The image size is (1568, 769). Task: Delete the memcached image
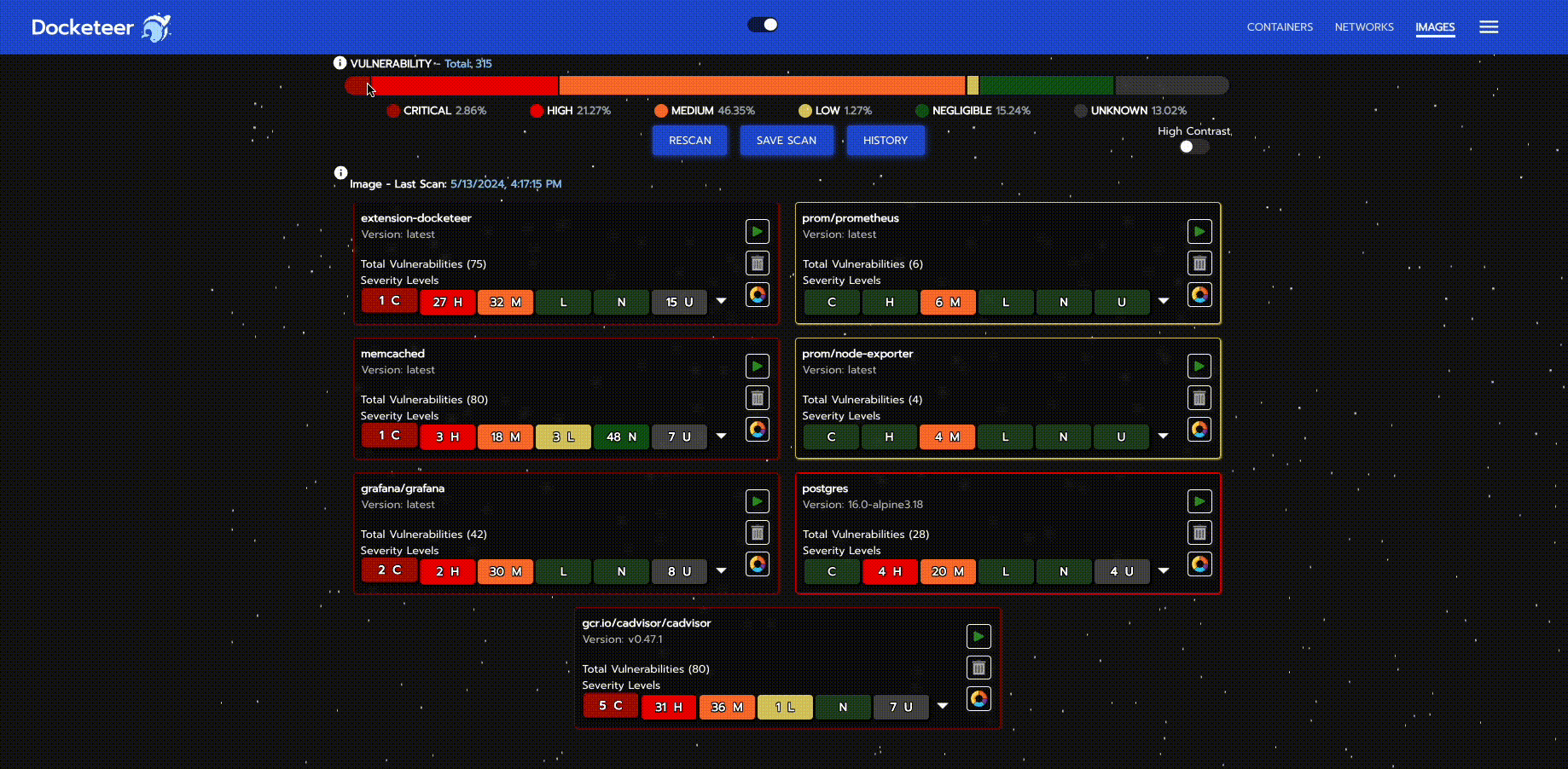point(757,398)
